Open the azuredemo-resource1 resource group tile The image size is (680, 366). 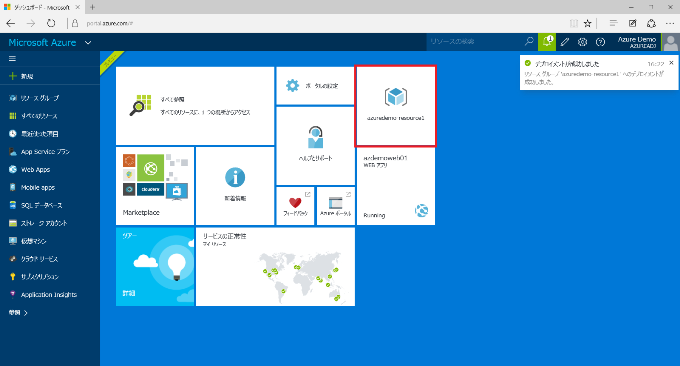396,106
